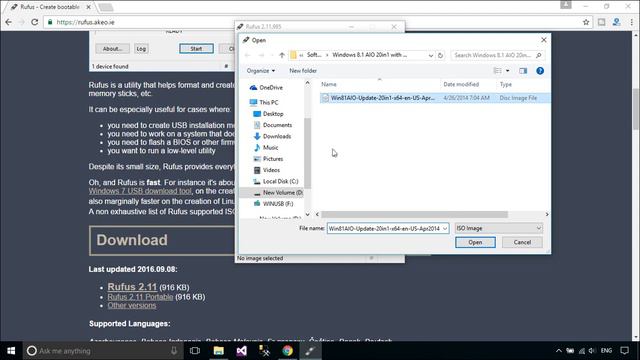Click the Cortana microphone icon
This screenshot has width=640, height=360.
click(x=174, y=351)
